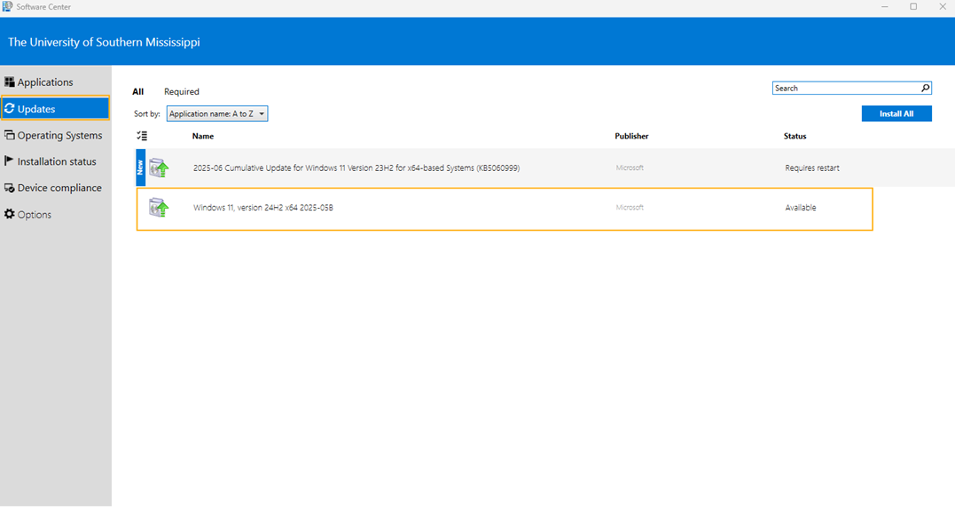Click Microsoft publisher of 24H2 row
Image resolution: width=958 pixels, height=508 pixels.
pyautogui.click(x=629, y=207)
